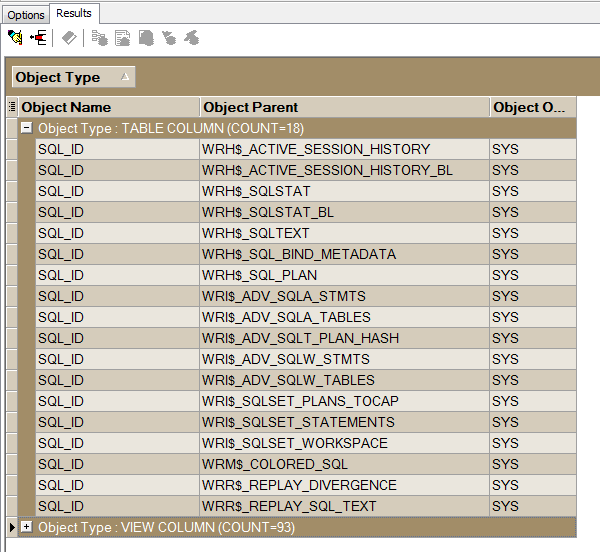Image resolution: width=600 pixels, height=552 pixels.
Task: Click the greyed-out eraser icon in toolbar
Action: 68,38
